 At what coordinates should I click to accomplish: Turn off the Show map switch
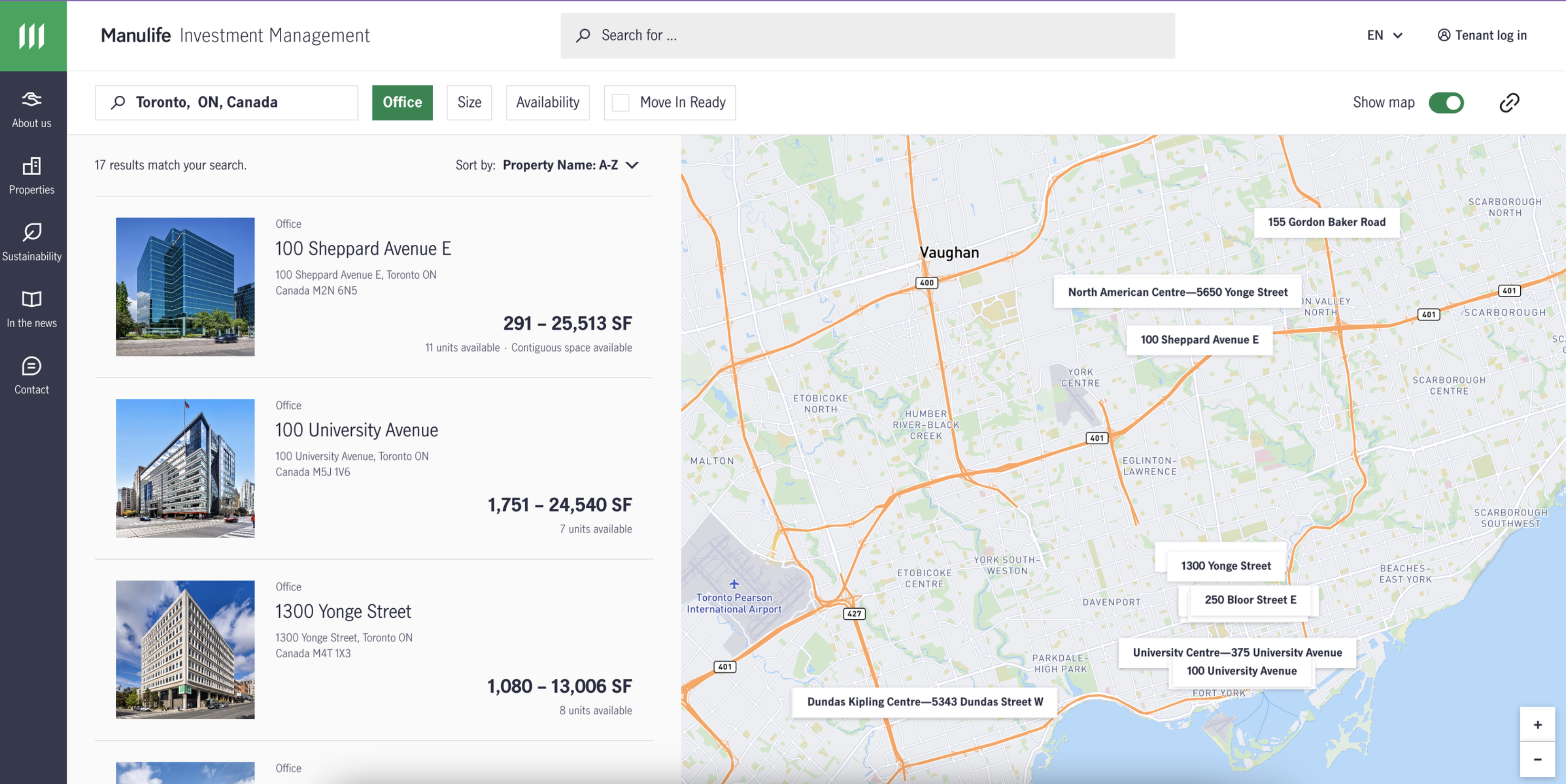(x=1446, y=103)
